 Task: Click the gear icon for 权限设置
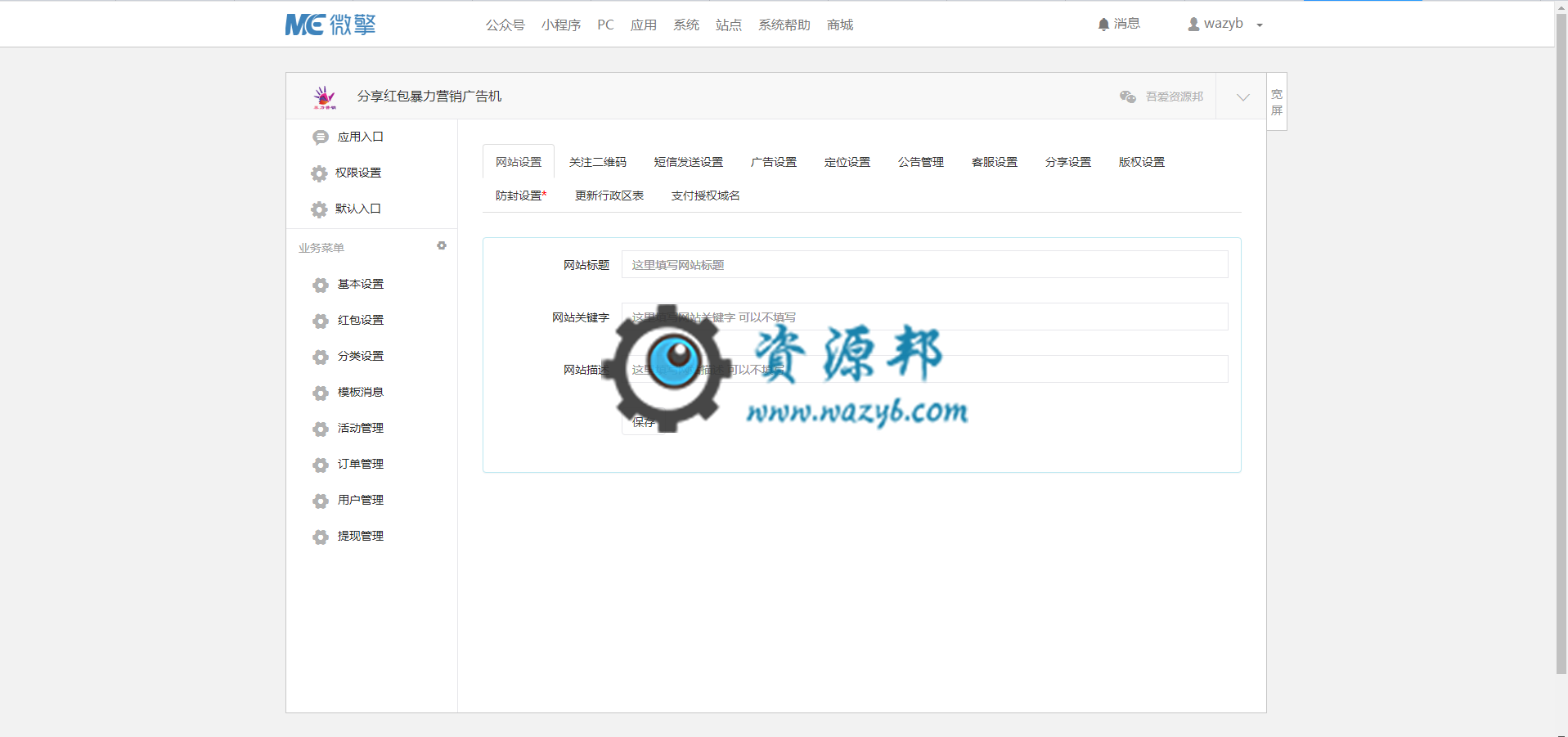[319, 173]
